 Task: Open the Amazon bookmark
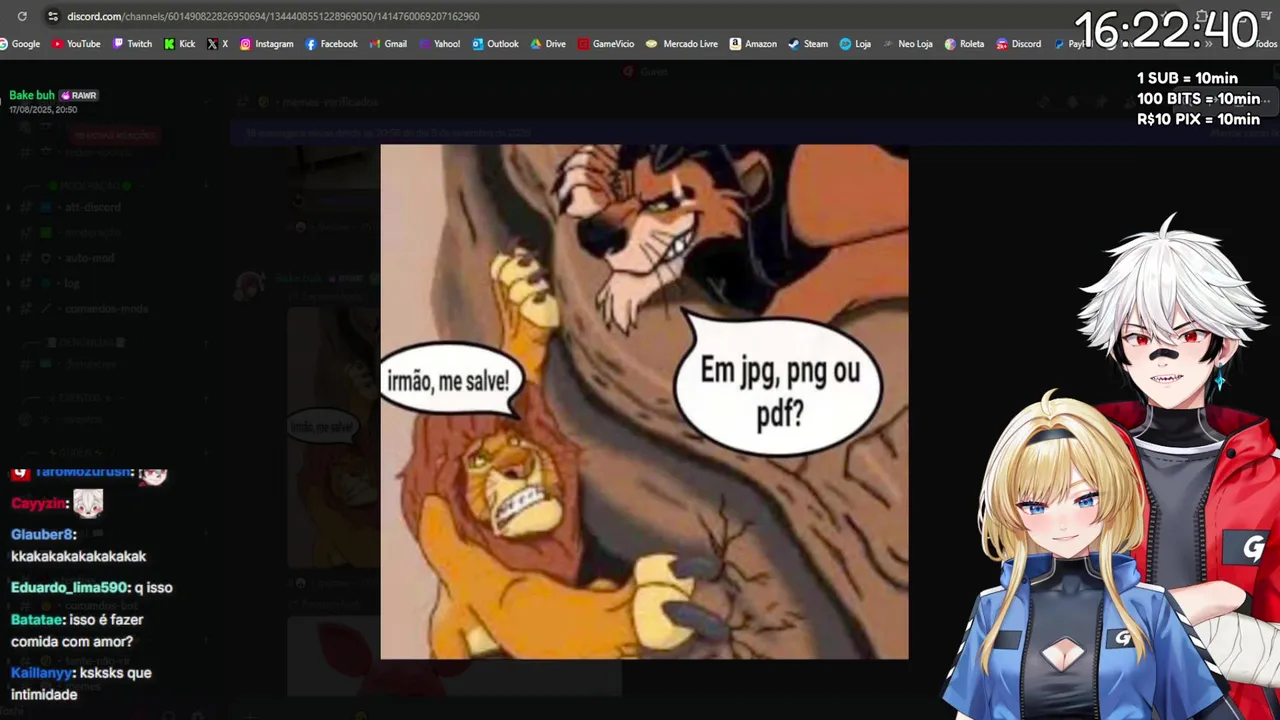pyautogui.click(x=753, y=44)
